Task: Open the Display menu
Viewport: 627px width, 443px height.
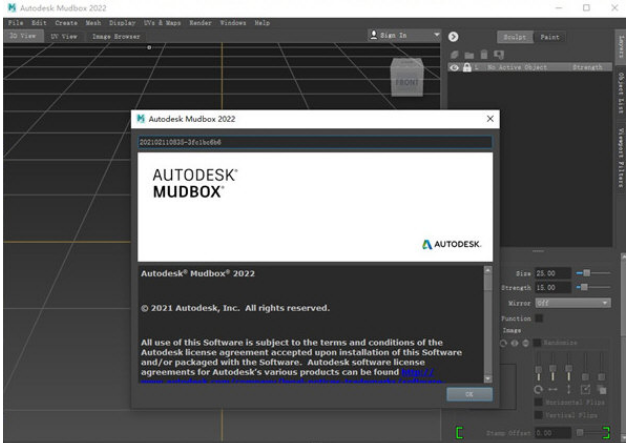Action: click(122, 23)
